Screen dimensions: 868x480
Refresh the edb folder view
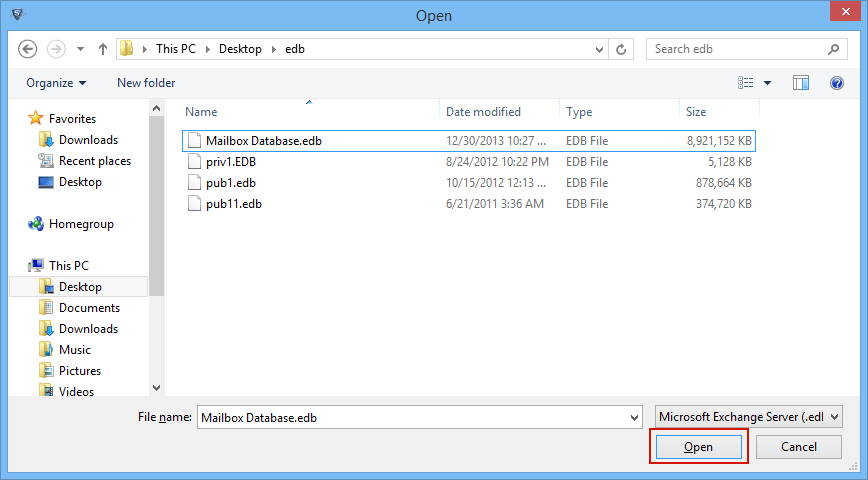pyautogui.click(x=621, y=49)
